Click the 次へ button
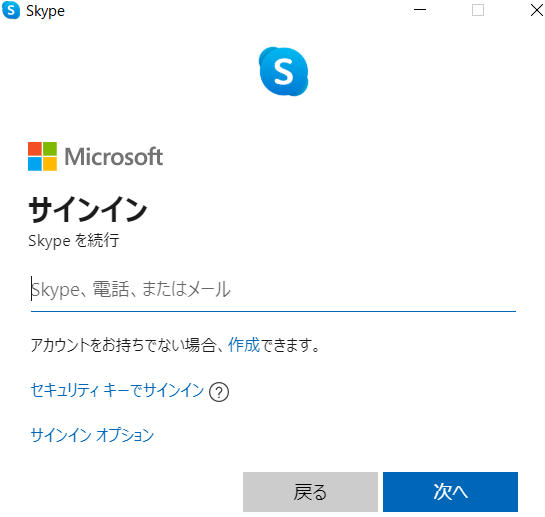The image size is (545, 517). 450,492
